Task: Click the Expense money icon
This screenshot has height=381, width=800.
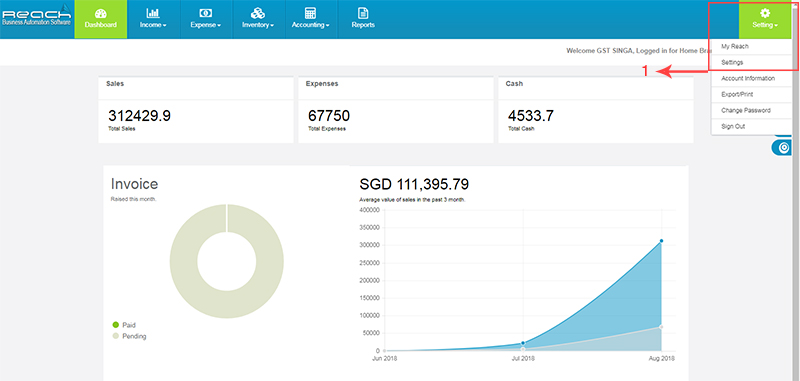Action: point(205,13)
